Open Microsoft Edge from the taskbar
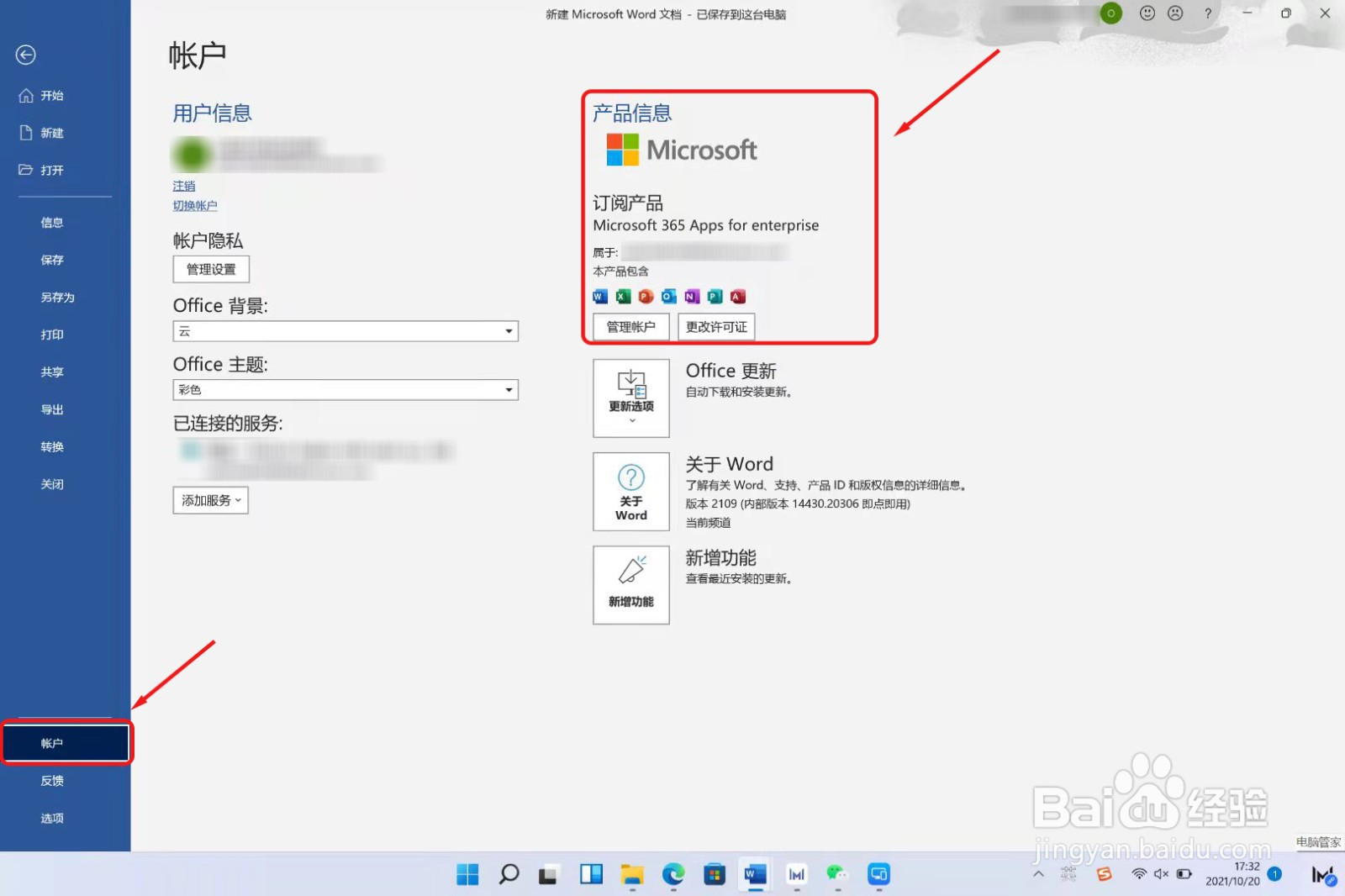Viewport: 1345px width, 896px height. (x=672, y=874)
